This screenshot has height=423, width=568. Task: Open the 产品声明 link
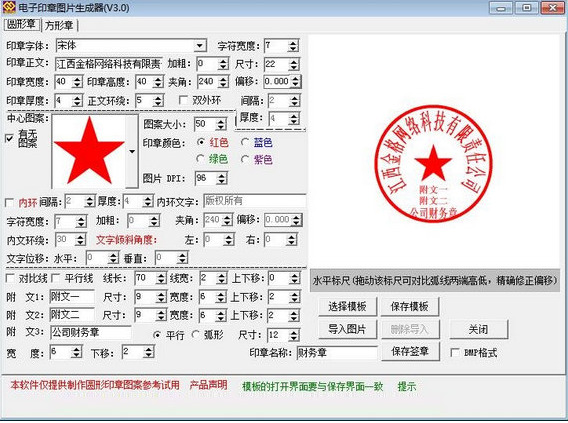point(208,385)
